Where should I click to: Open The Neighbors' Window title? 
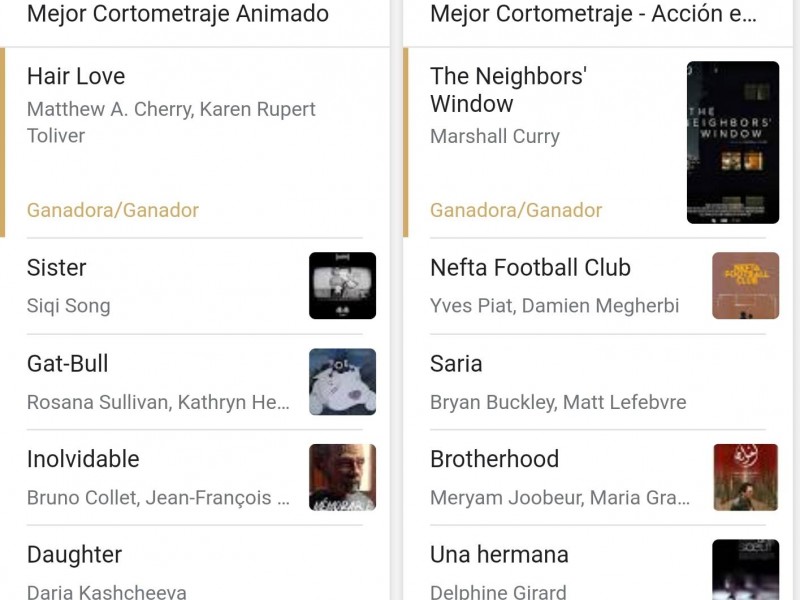coord(507,90)
